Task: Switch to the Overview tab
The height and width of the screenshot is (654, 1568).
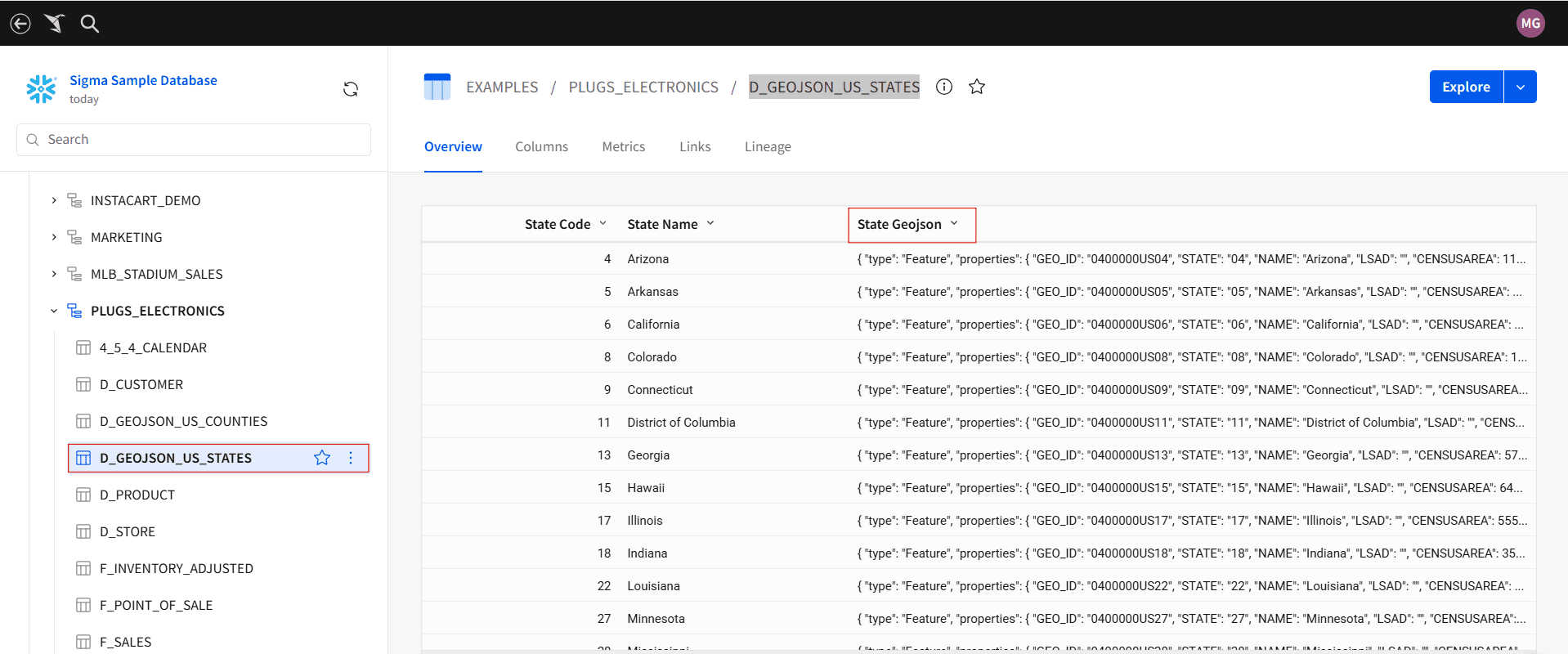Action: point(453,147)
